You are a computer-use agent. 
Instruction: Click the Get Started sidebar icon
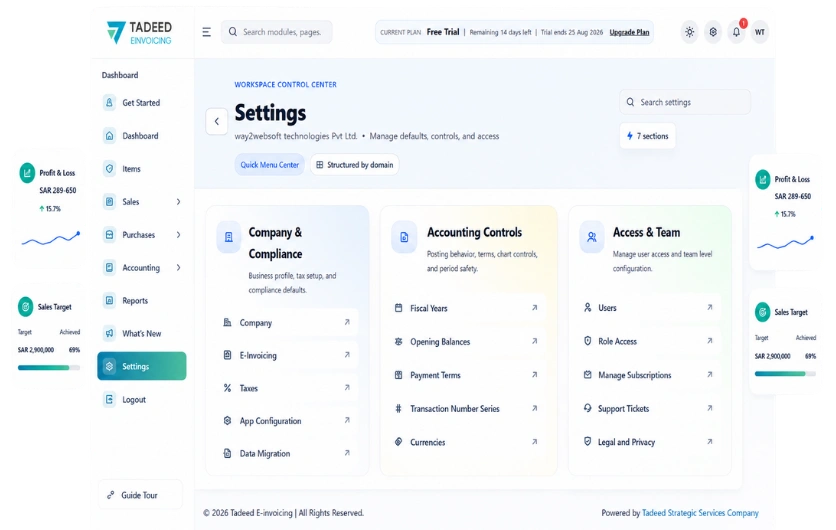point(109,102)
